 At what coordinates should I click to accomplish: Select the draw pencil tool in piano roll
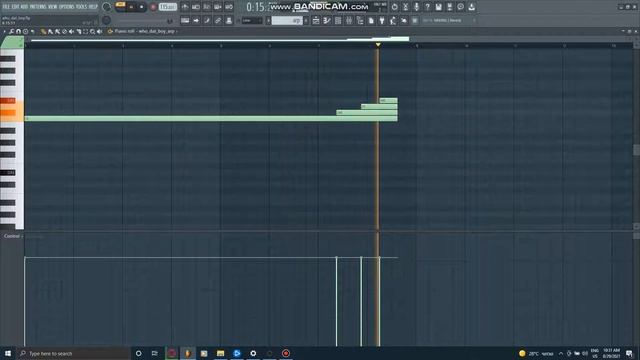tap(43, 31)
